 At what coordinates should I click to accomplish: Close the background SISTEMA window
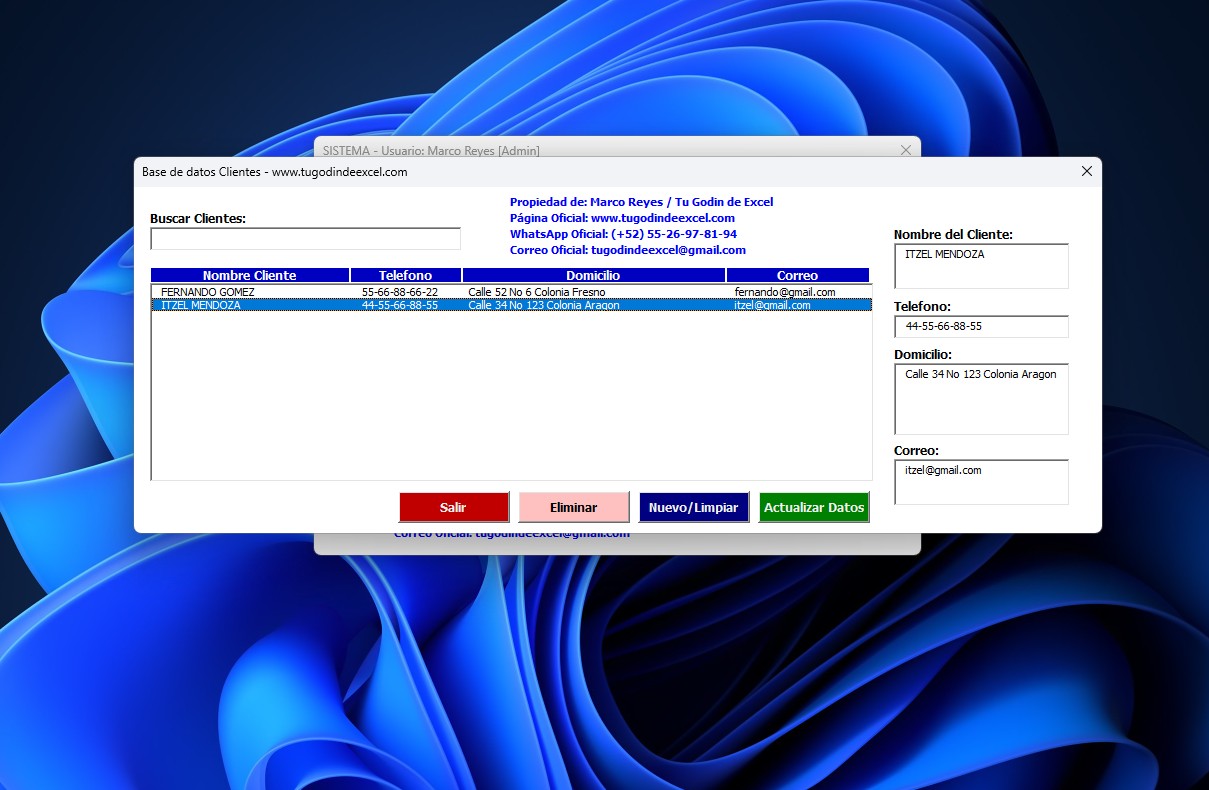[905, 150]
